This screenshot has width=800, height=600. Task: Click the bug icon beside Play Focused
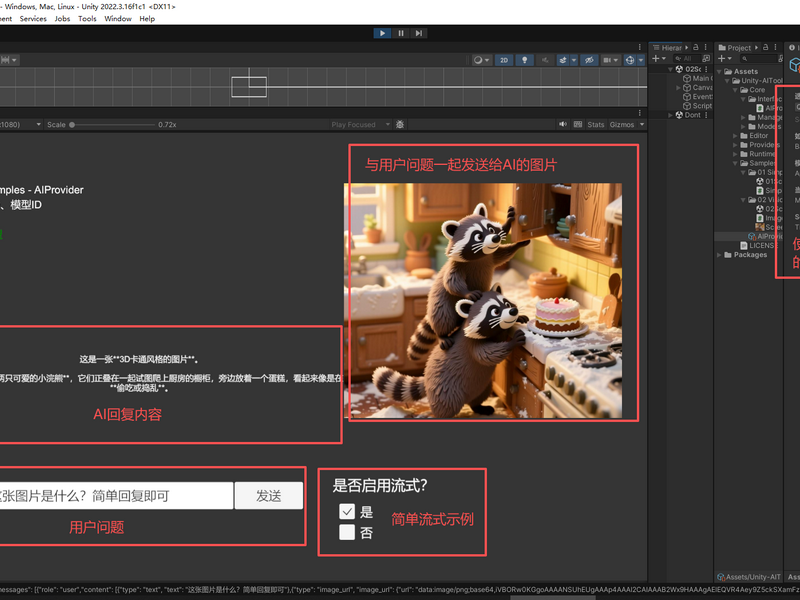400,124
